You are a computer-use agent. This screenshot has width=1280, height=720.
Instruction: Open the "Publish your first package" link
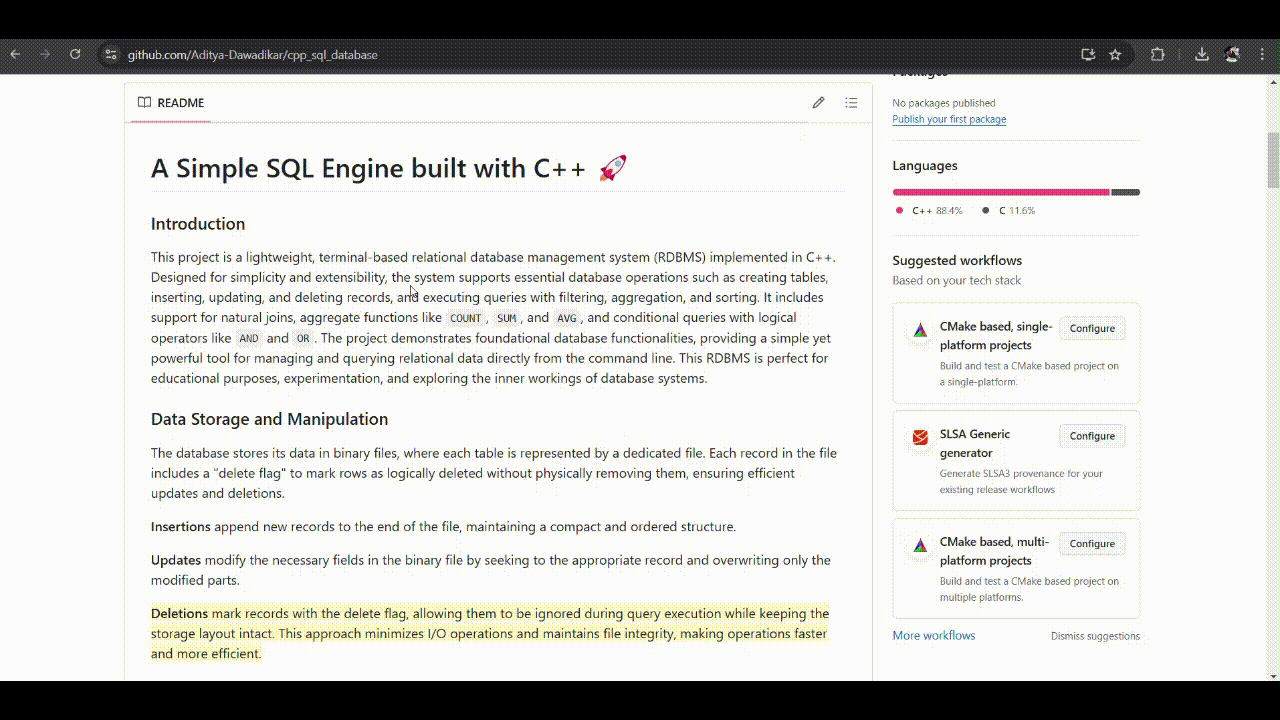pyautogui.click(x=949, y=119)
